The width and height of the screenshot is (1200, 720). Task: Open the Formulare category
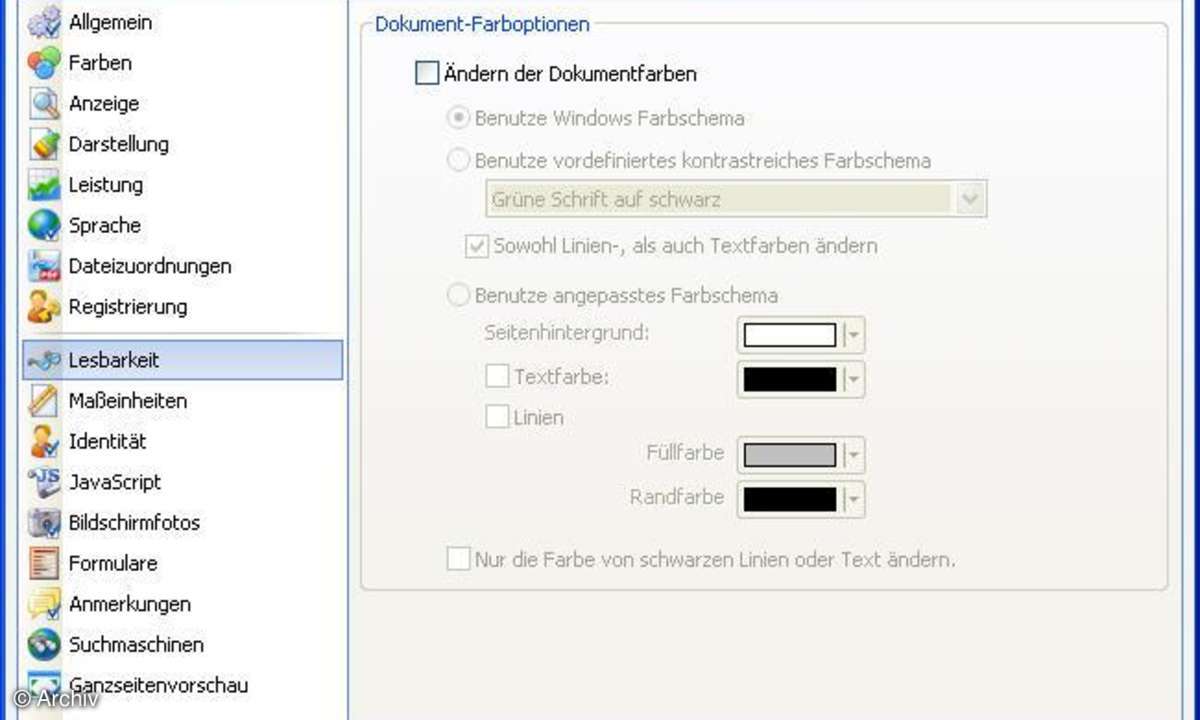click(113, 563)
